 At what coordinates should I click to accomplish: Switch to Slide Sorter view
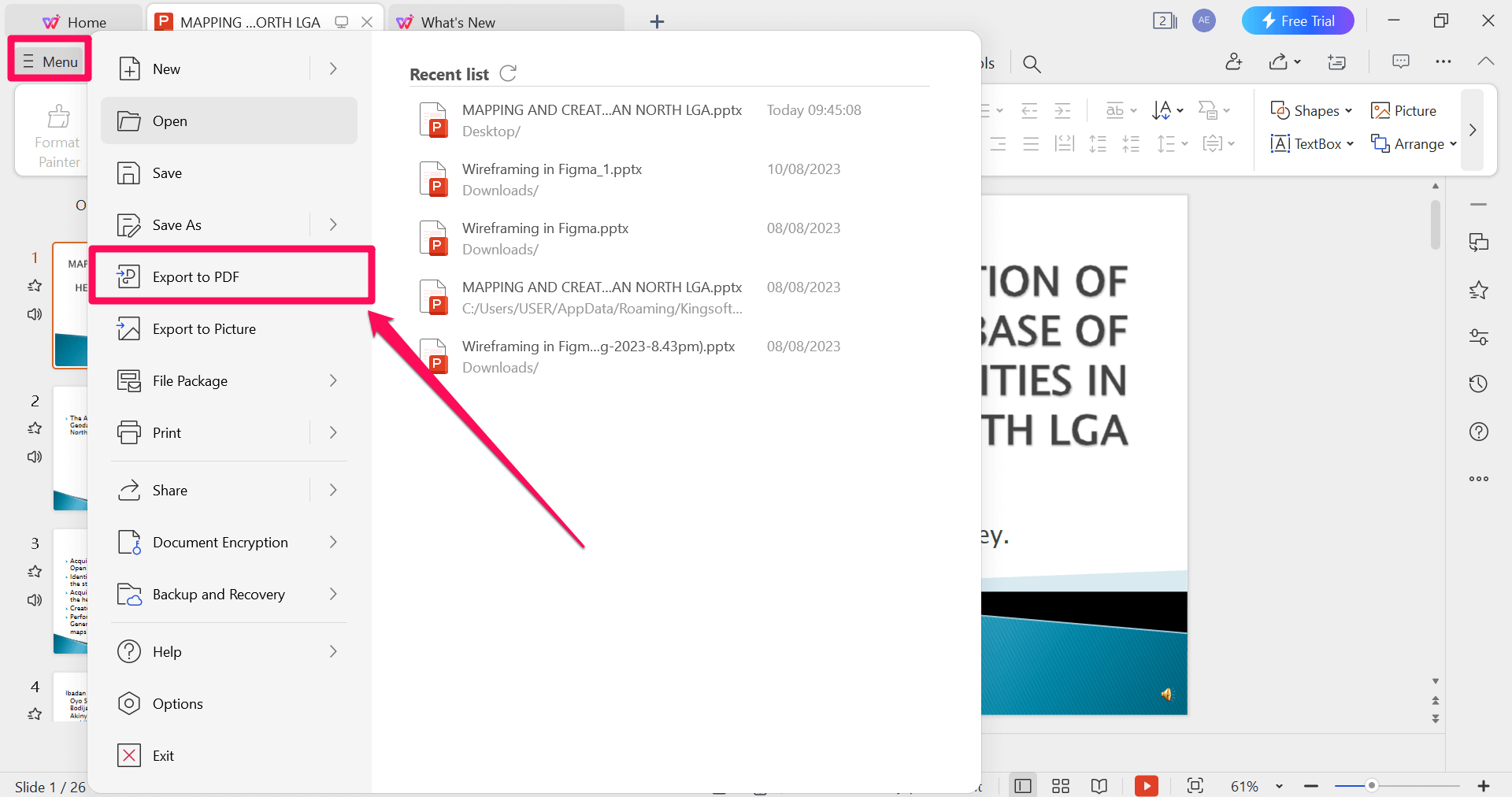point(1060,785)
